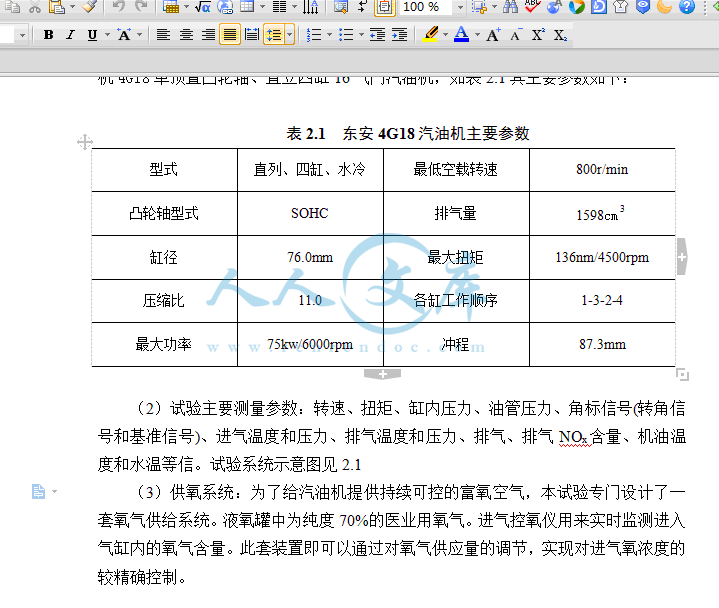
Task: Click the Format Painter brush
Action: point(90,6)
